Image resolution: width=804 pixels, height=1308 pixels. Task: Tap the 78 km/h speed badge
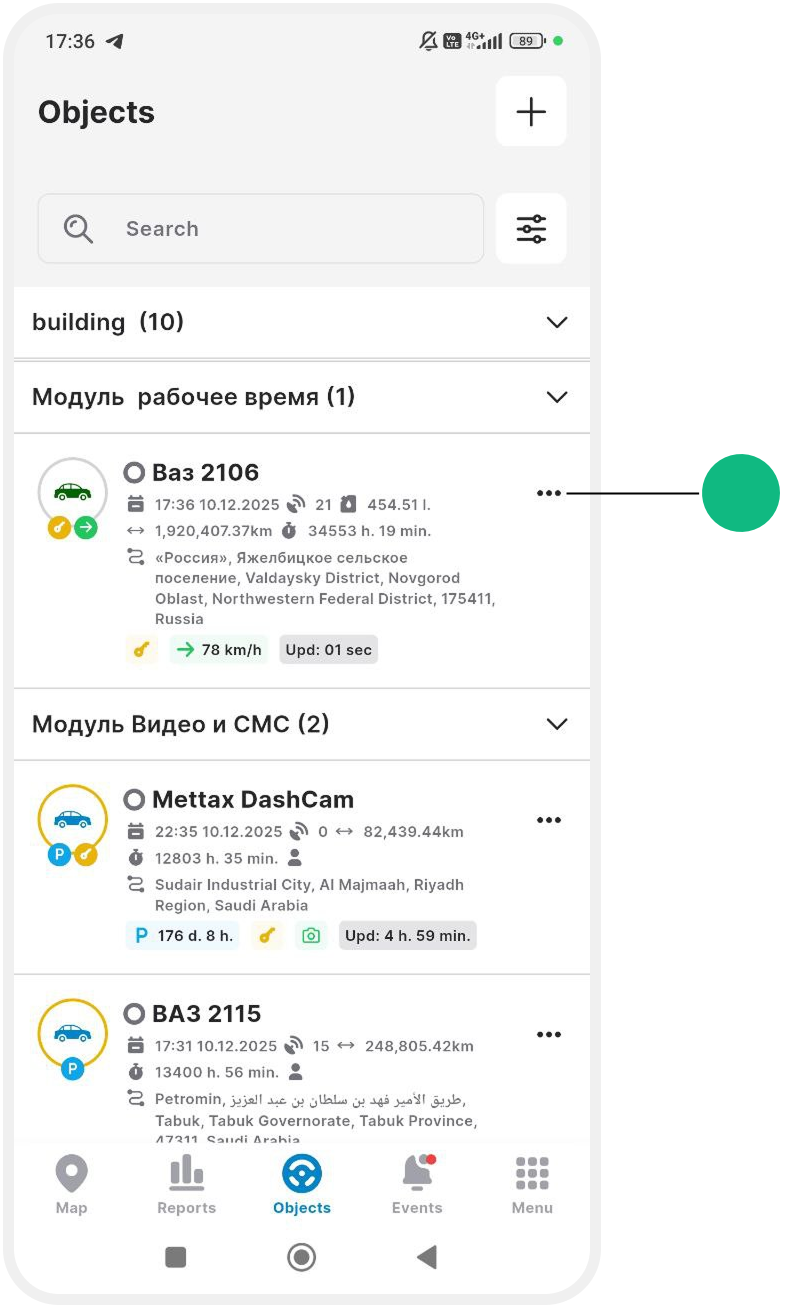pos(219,650)
